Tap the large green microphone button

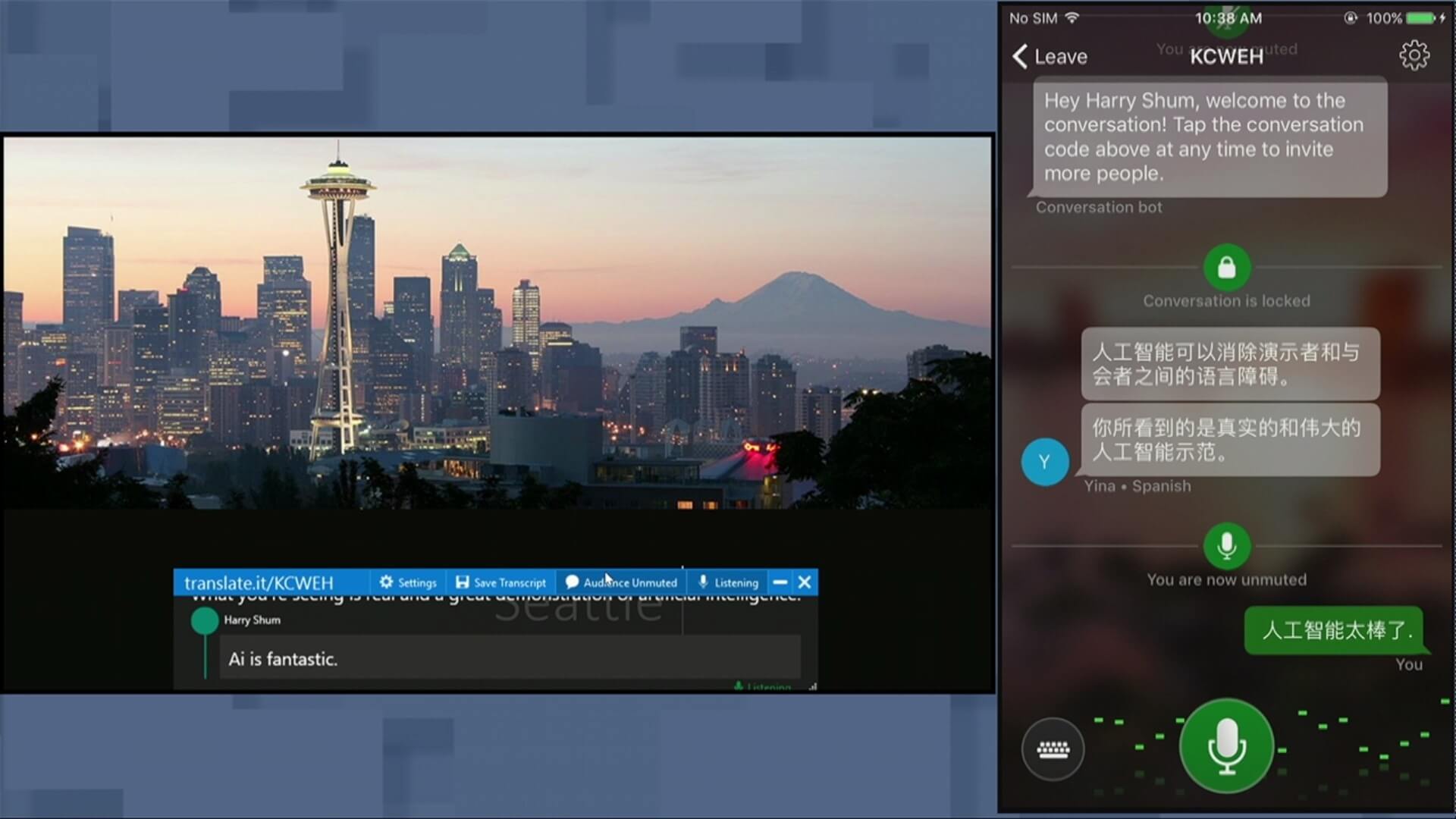[x=1226, y=746]
